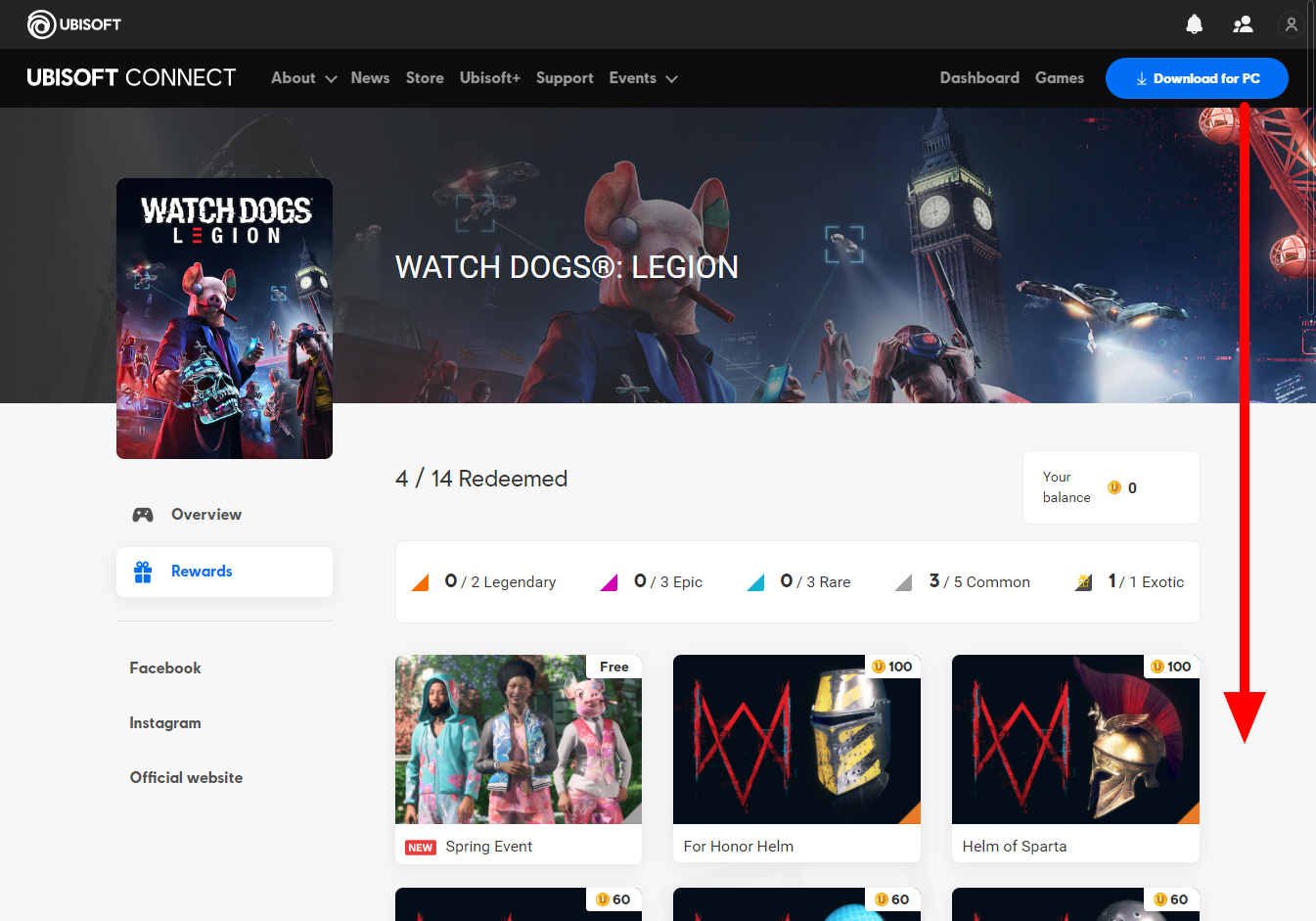Open the Spring Event reward card

point(519,760)
